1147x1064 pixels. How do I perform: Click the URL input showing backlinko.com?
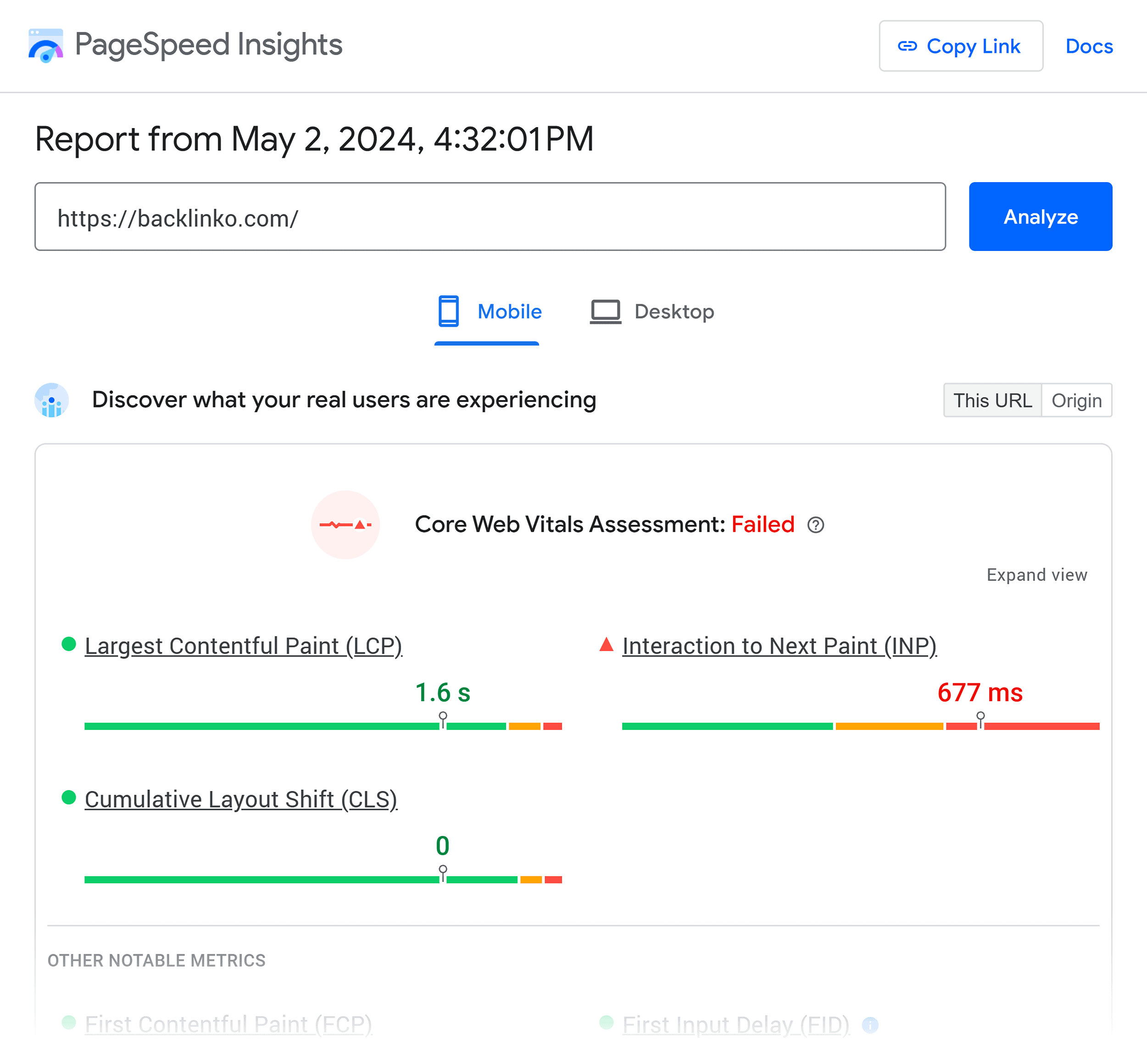coord(490,217)
